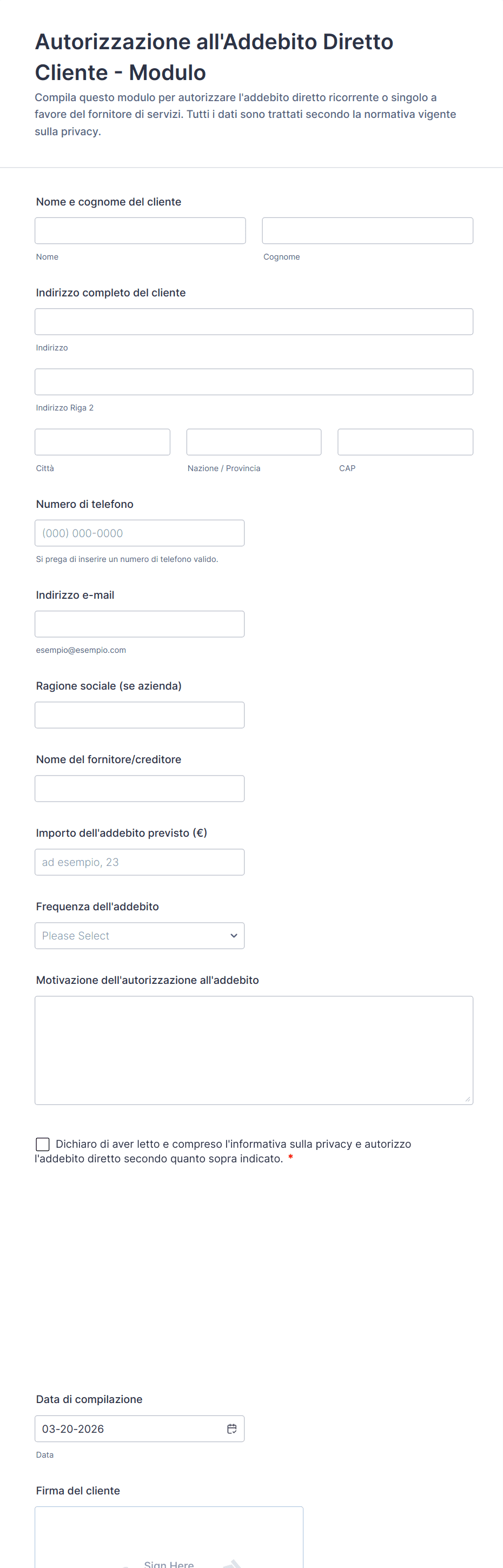Click the Nome first name field

pos(140,231)
